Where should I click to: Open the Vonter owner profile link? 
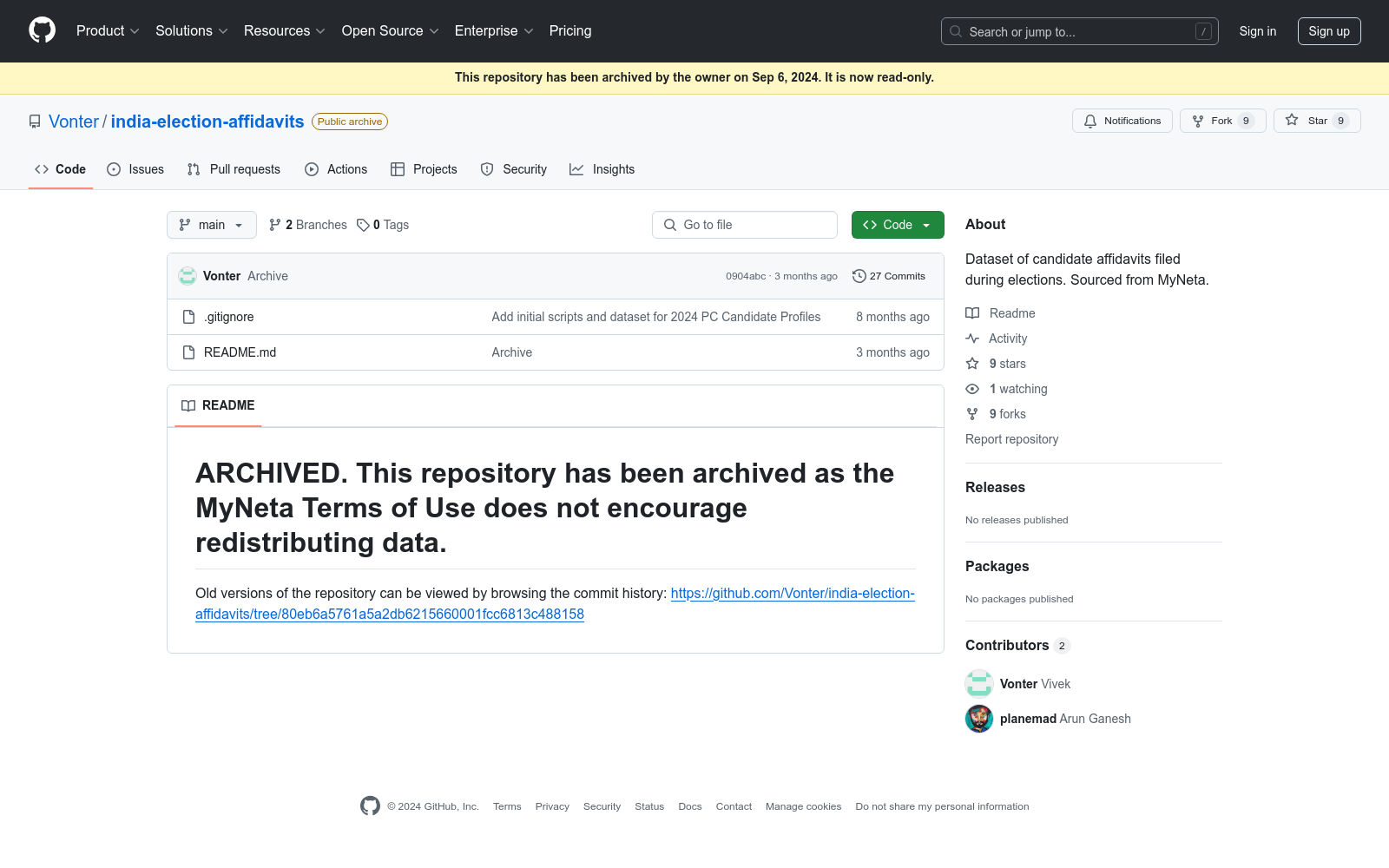[74, 122]
